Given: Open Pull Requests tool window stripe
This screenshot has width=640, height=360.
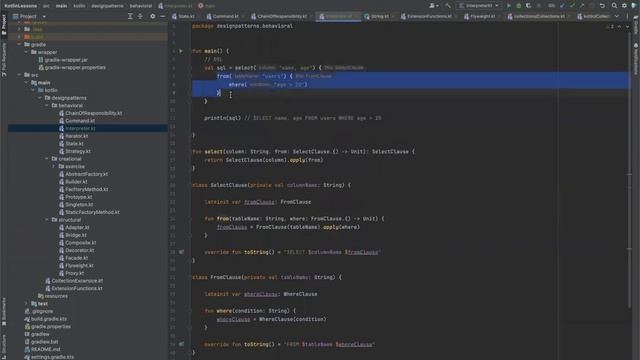Looking at the screenshot, I should 4,60.
